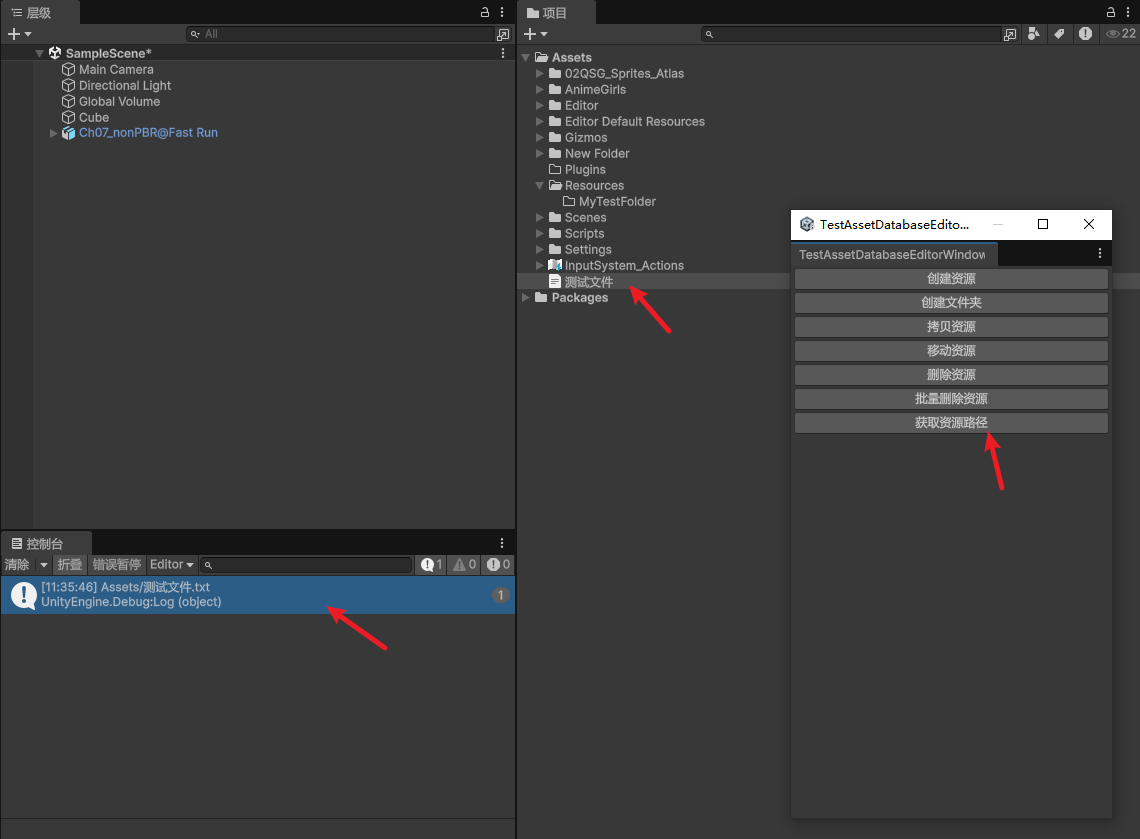The width and height of the screenshot is (1140, 839).
Task: Open Project panel three-dot options menu
Action: tap(1128, 12)
